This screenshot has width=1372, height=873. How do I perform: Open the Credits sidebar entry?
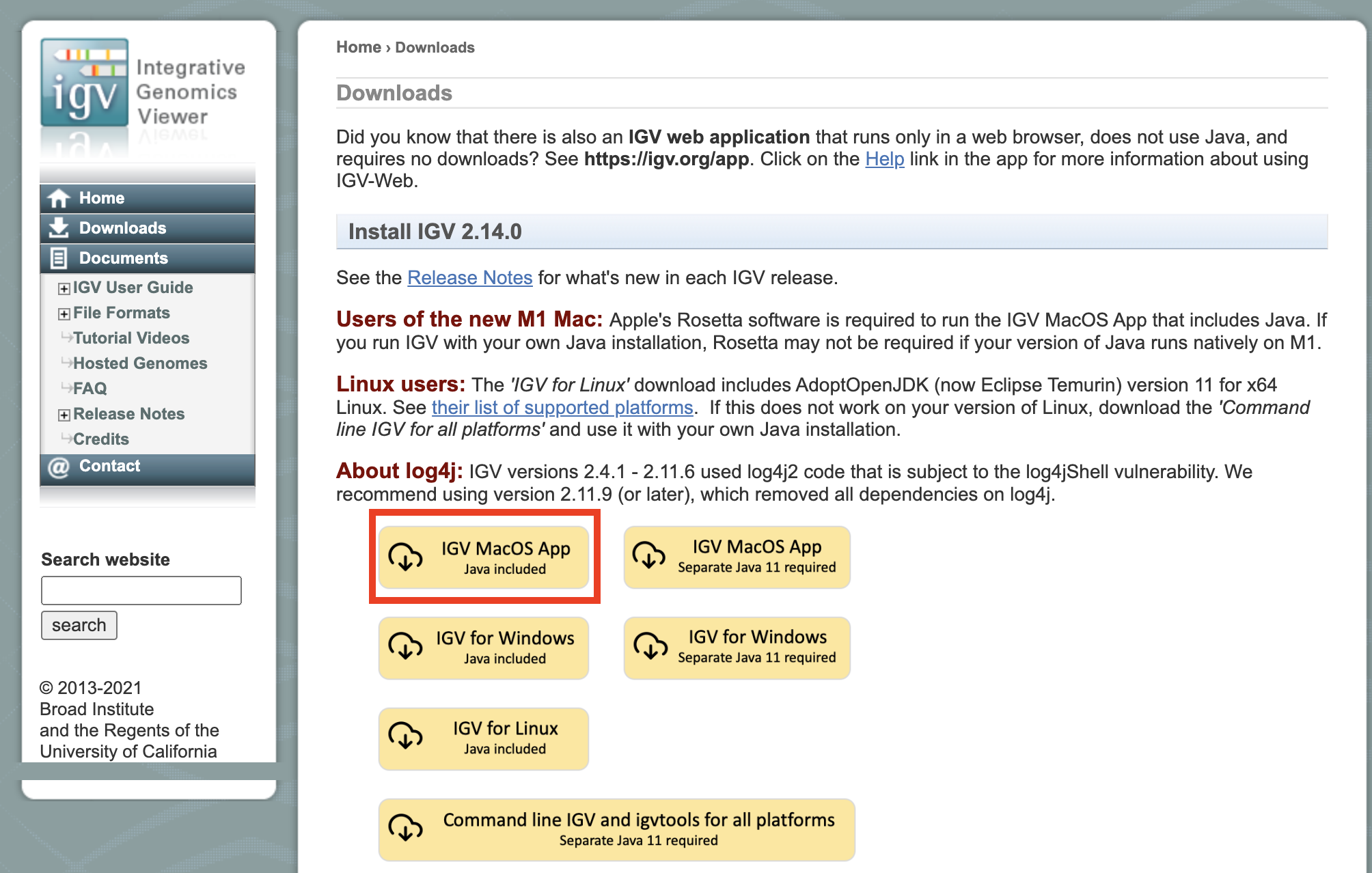tap(101, 439)
